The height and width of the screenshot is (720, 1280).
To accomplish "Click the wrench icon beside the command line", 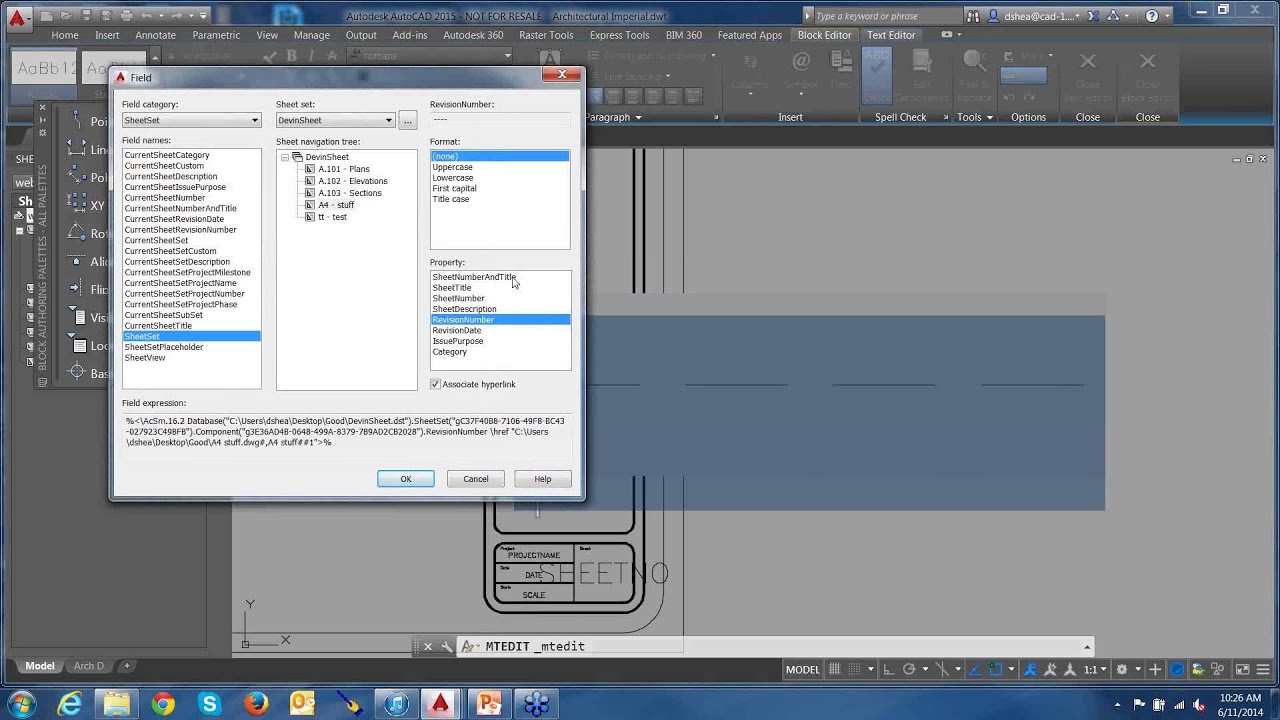I will coord(446,647).
